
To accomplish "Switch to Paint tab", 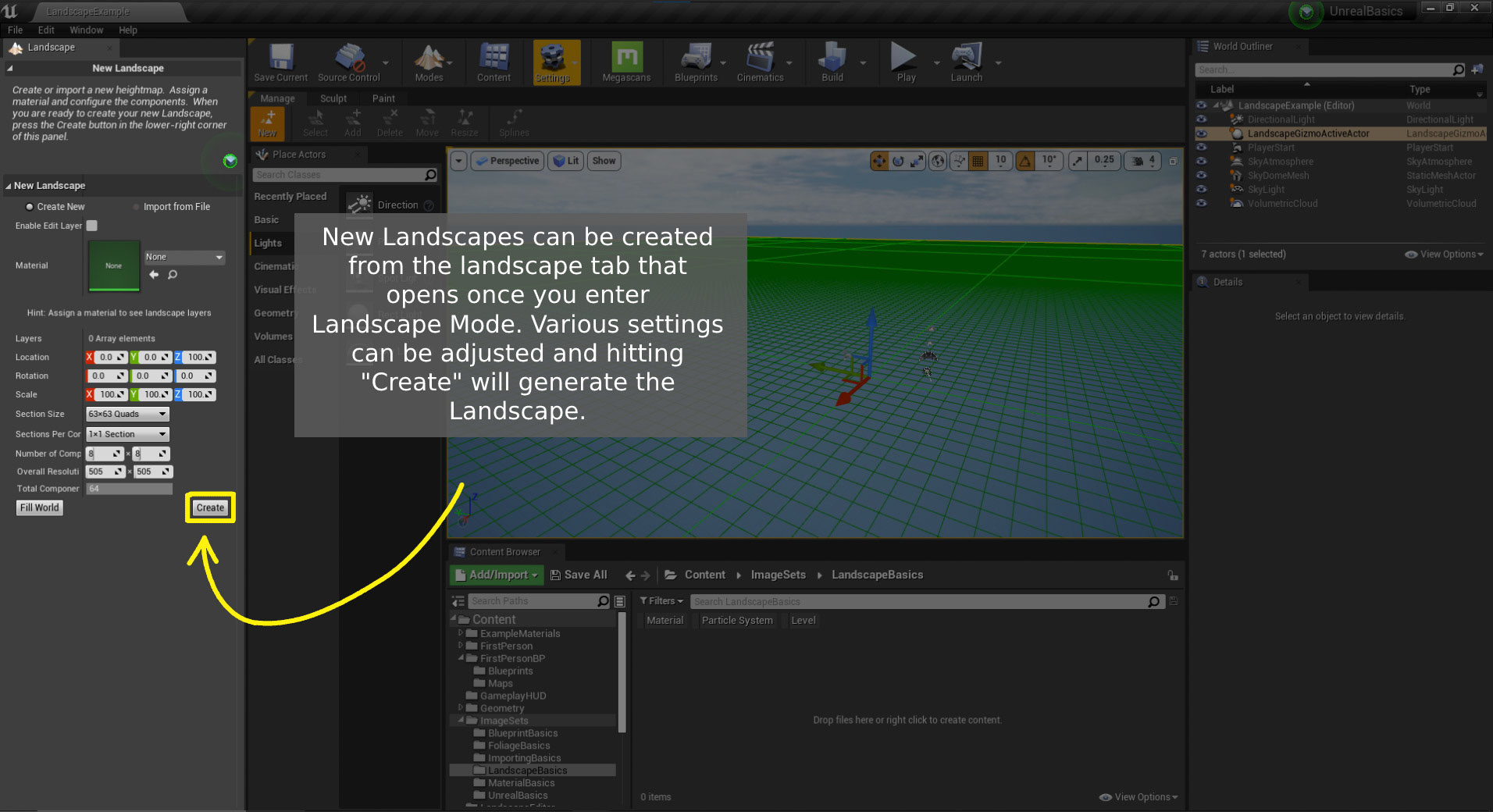I will (x=383, y=98).
